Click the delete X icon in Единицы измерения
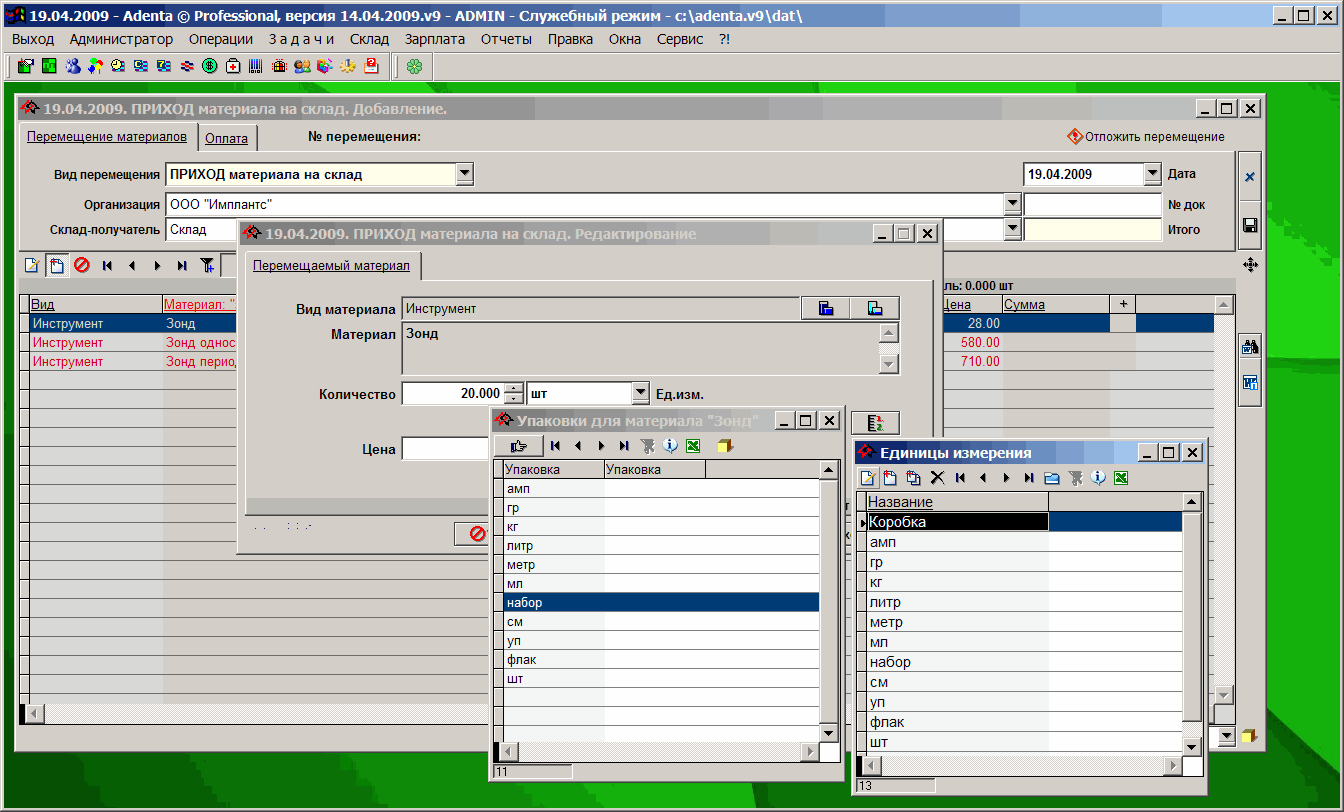The width and height of the screenshot is (1344, 812). [937, 478]
